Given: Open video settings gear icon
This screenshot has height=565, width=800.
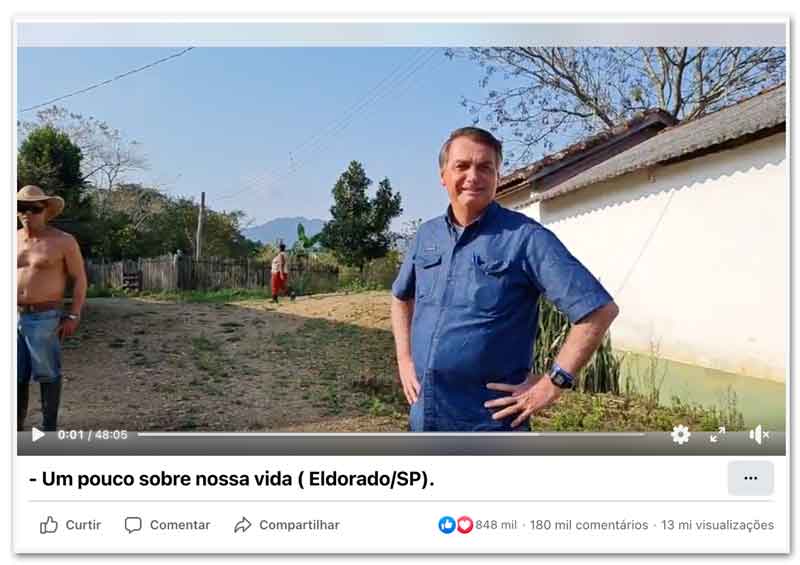Looking at the screenshot, I should (x=680, y=435).
